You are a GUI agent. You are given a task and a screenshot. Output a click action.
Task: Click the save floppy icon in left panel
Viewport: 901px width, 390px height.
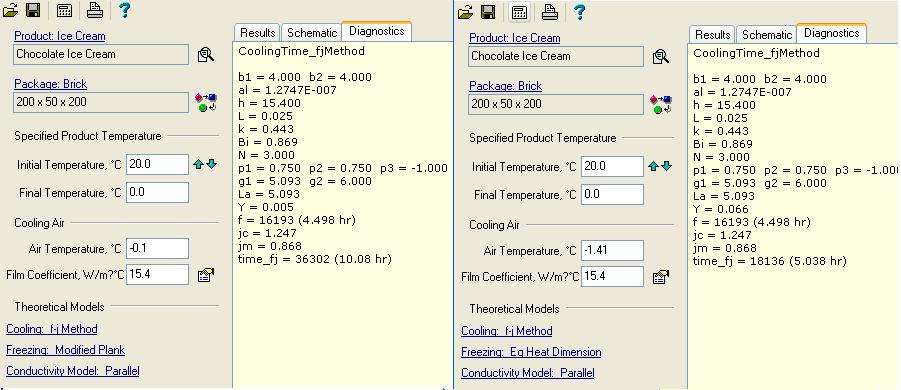(33, 10)
